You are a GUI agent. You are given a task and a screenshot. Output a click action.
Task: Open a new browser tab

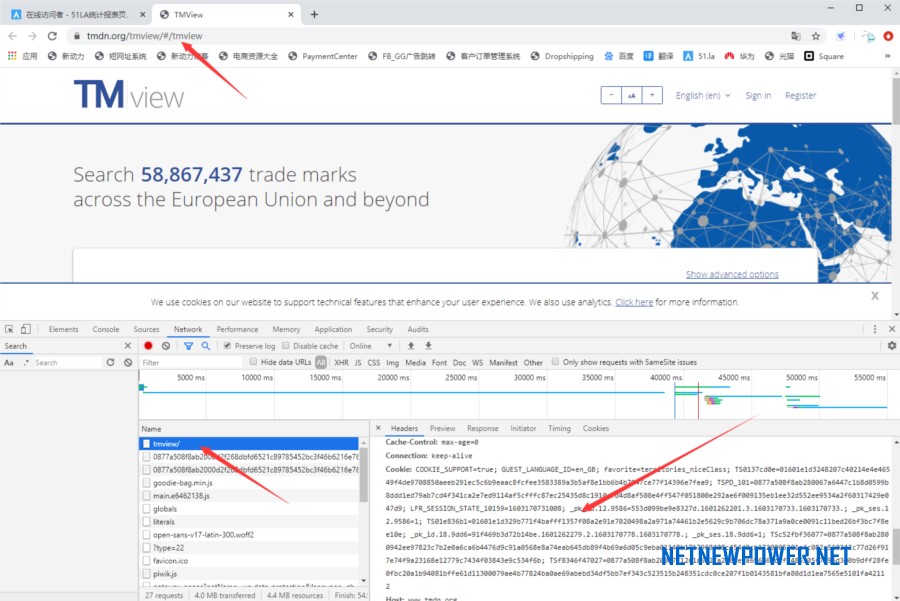point(314,14)
